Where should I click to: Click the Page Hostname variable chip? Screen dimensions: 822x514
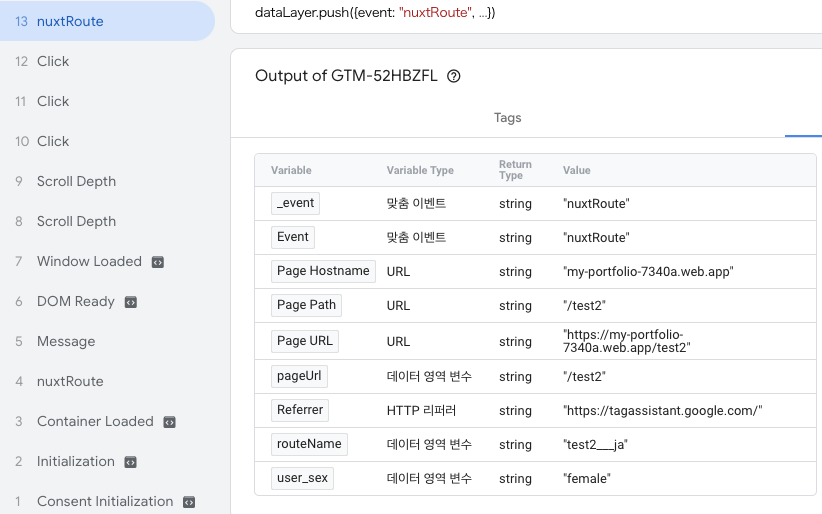[x=323, y=271]
